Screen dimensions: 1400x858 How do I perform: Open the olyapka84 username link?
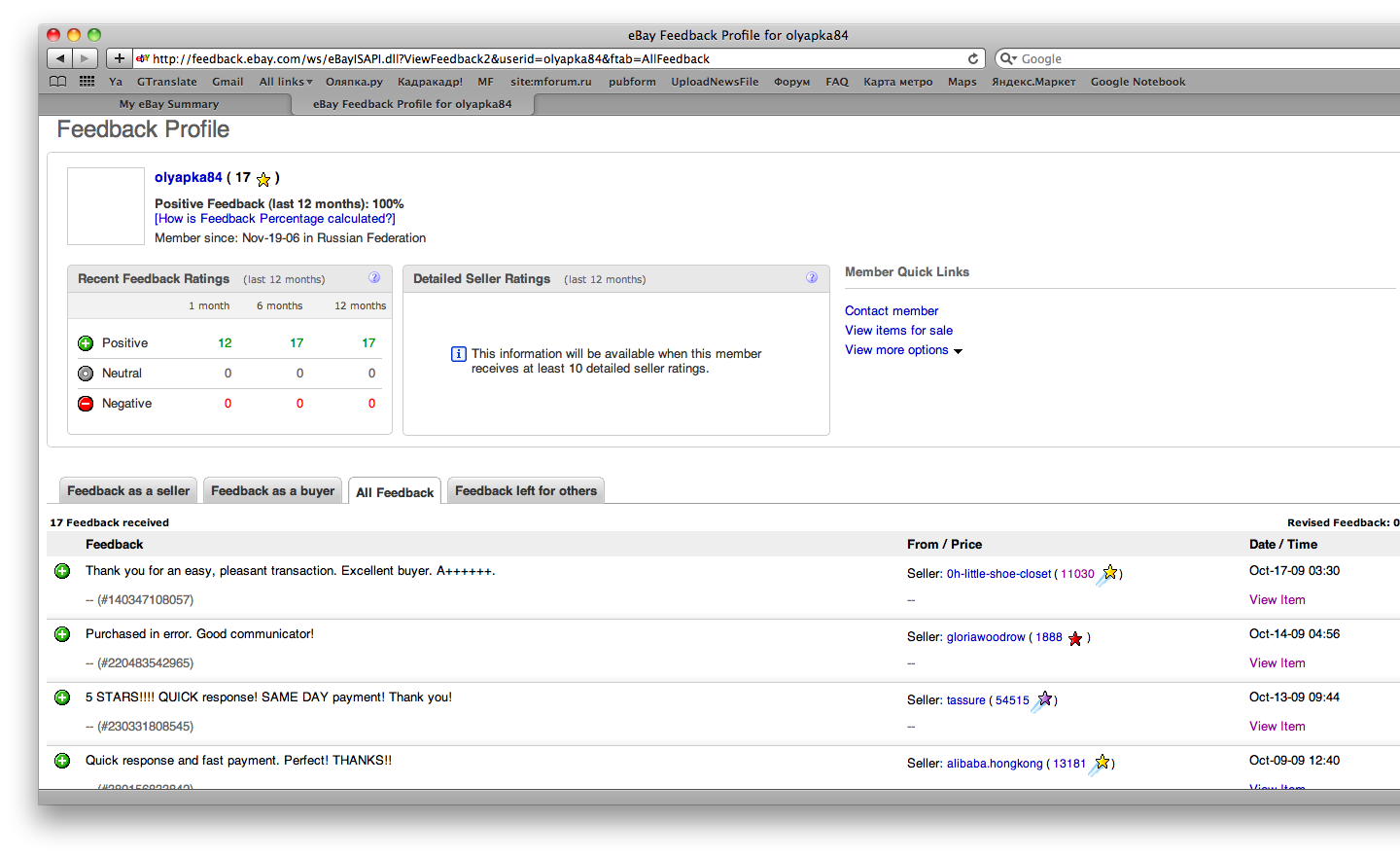[189, 177]
